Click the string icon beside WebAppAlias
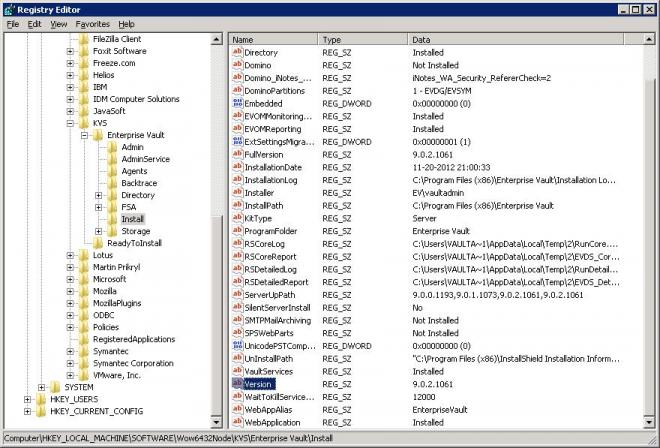The height and width of the screenshot is (448, 660). point(237,409)
